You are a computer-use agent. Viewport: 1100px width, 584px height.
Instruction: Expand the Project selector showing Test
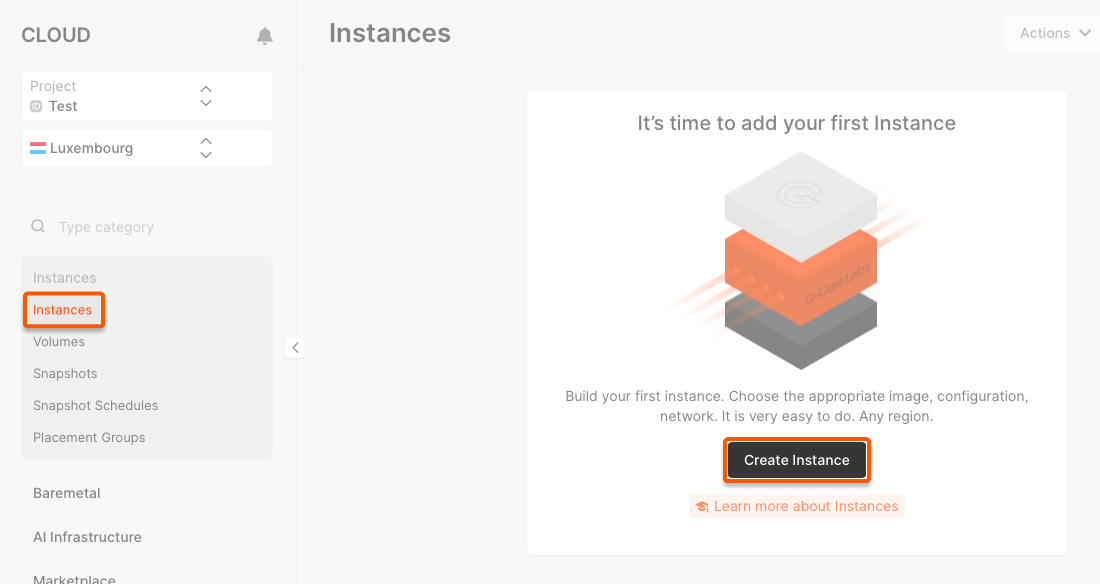(x=205, y=96)
